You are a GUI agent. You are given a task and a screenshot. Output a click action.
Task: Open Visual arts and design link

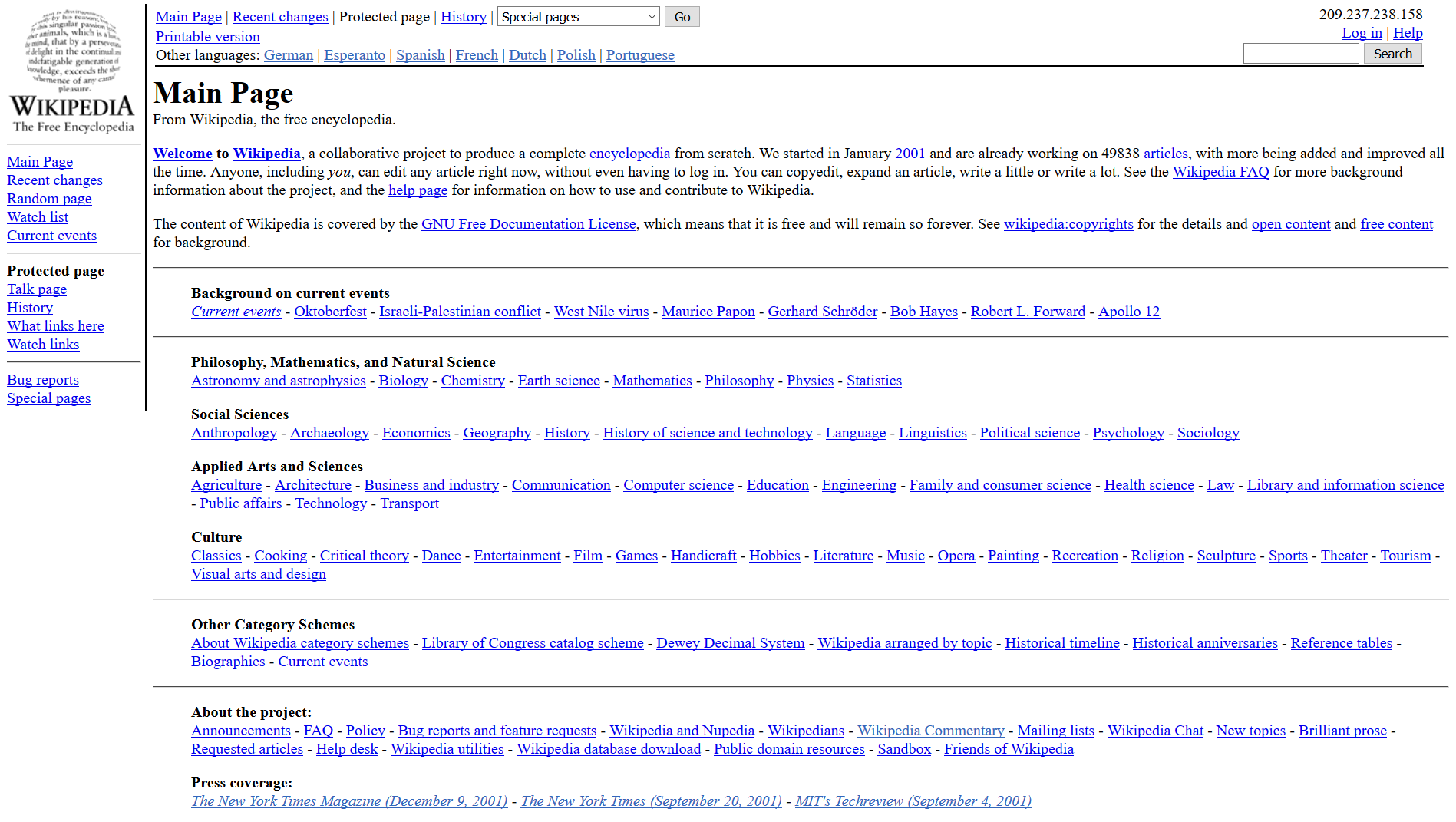click(x=259, y=574)
